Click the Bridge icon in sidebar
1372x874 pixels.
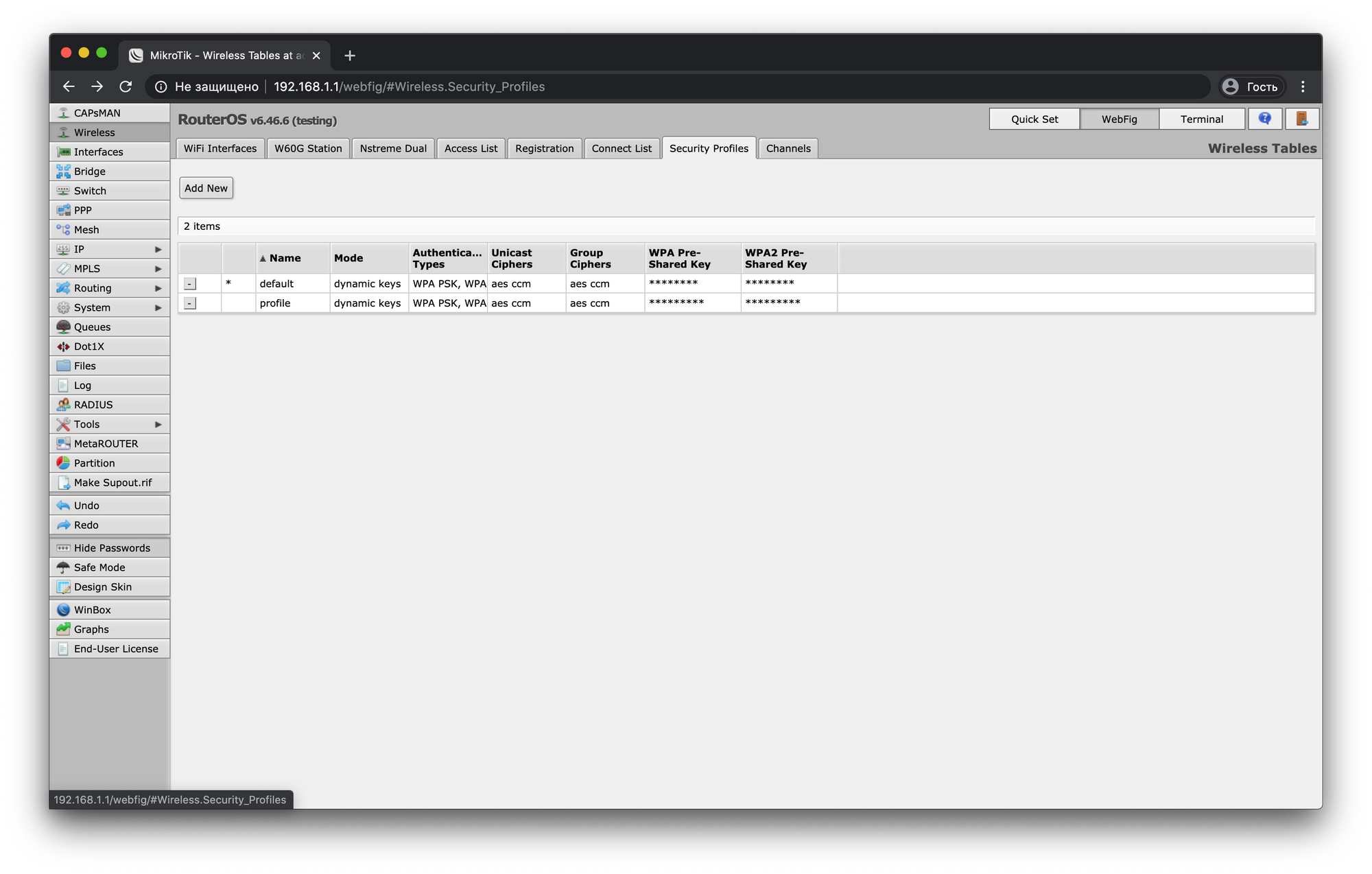(64, 172)
